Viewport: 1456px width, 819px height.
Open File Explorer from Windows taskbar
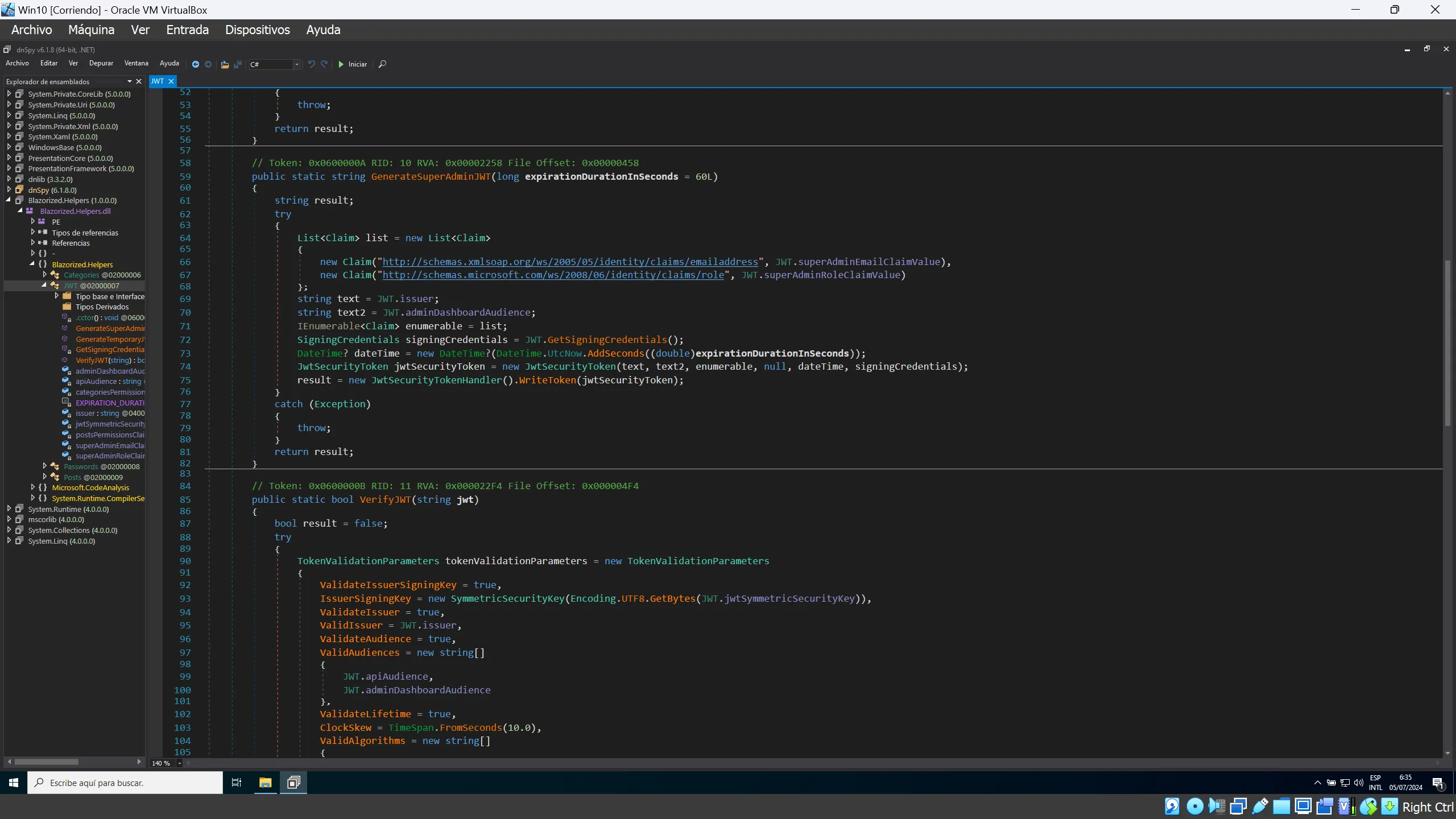pyautogui.click(x=265, y=783)
